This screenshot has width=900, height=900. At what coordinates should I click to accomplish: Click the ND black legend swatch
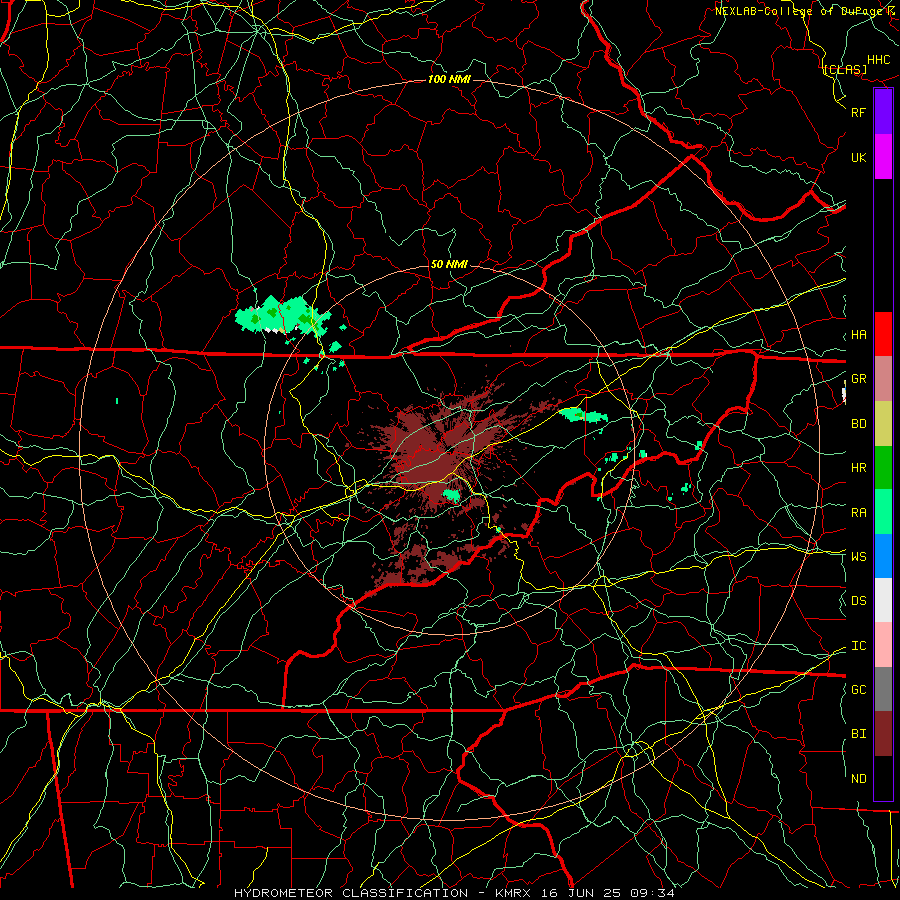(x=883, y=778)
